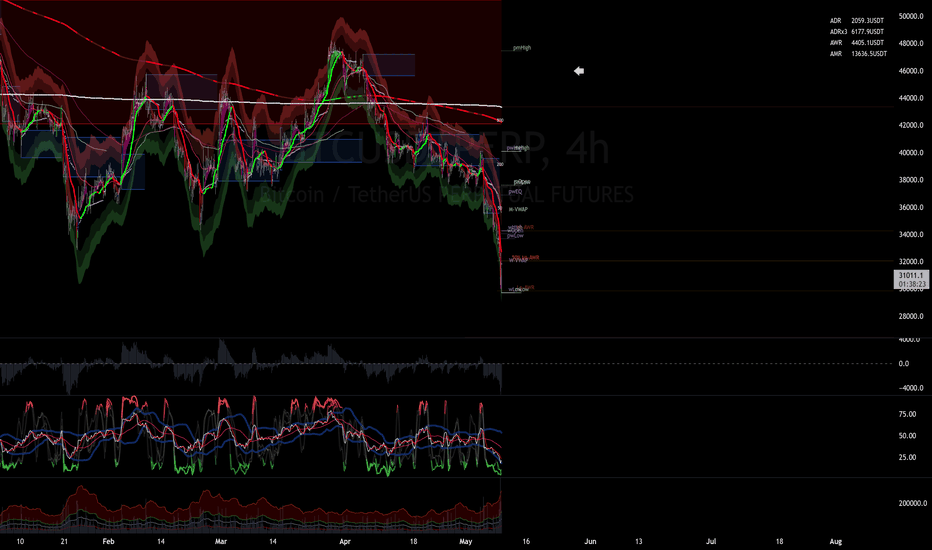Click the 38000.0 price axis label

(x=911, y=180)
